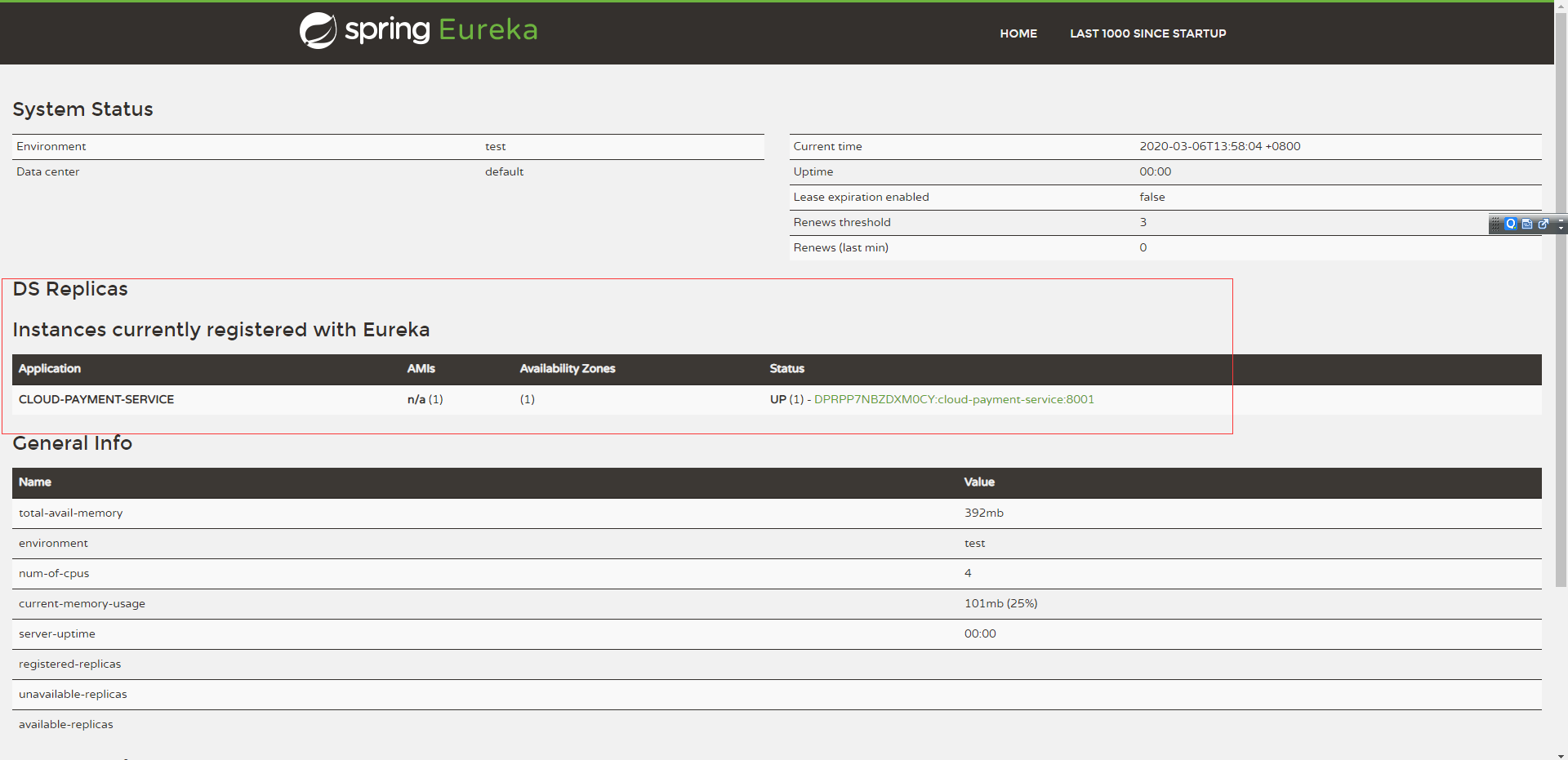This screenshot has width=1568, height=760.
Task: Grab the dotted drag handle of floating toolbar
Action: 1495,224
